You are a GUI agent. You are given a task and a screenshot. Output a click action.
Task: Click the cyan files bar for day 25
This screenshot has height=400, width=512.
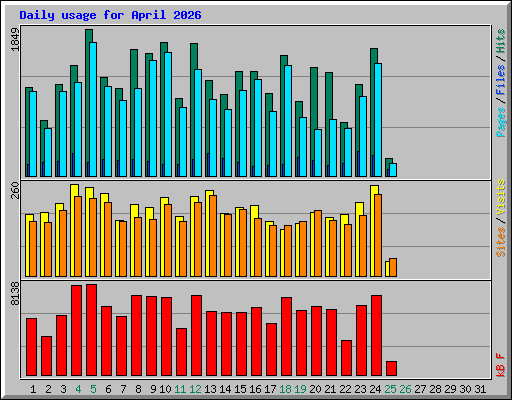click(393, 170)
